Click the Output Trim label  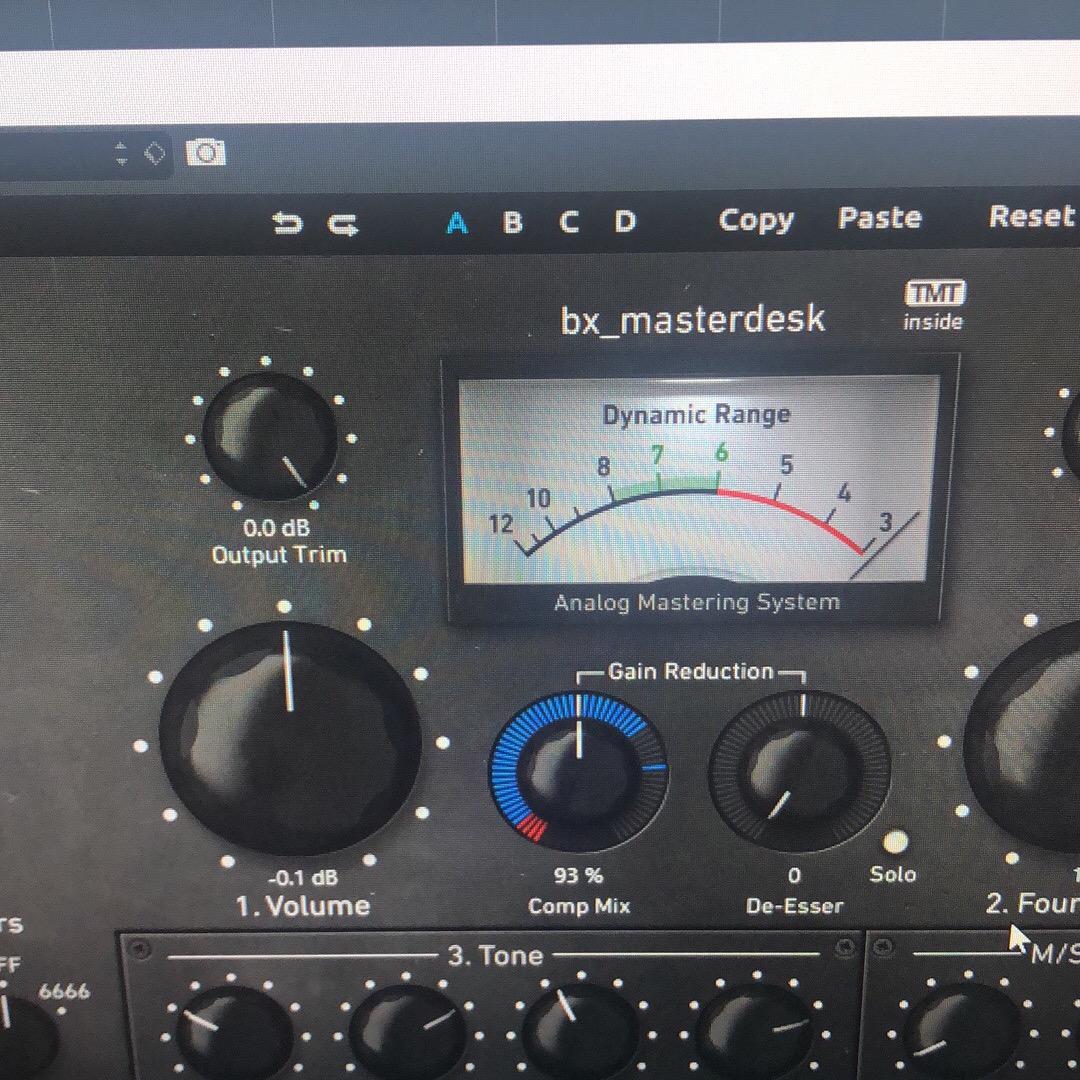(x=279, y=554)
